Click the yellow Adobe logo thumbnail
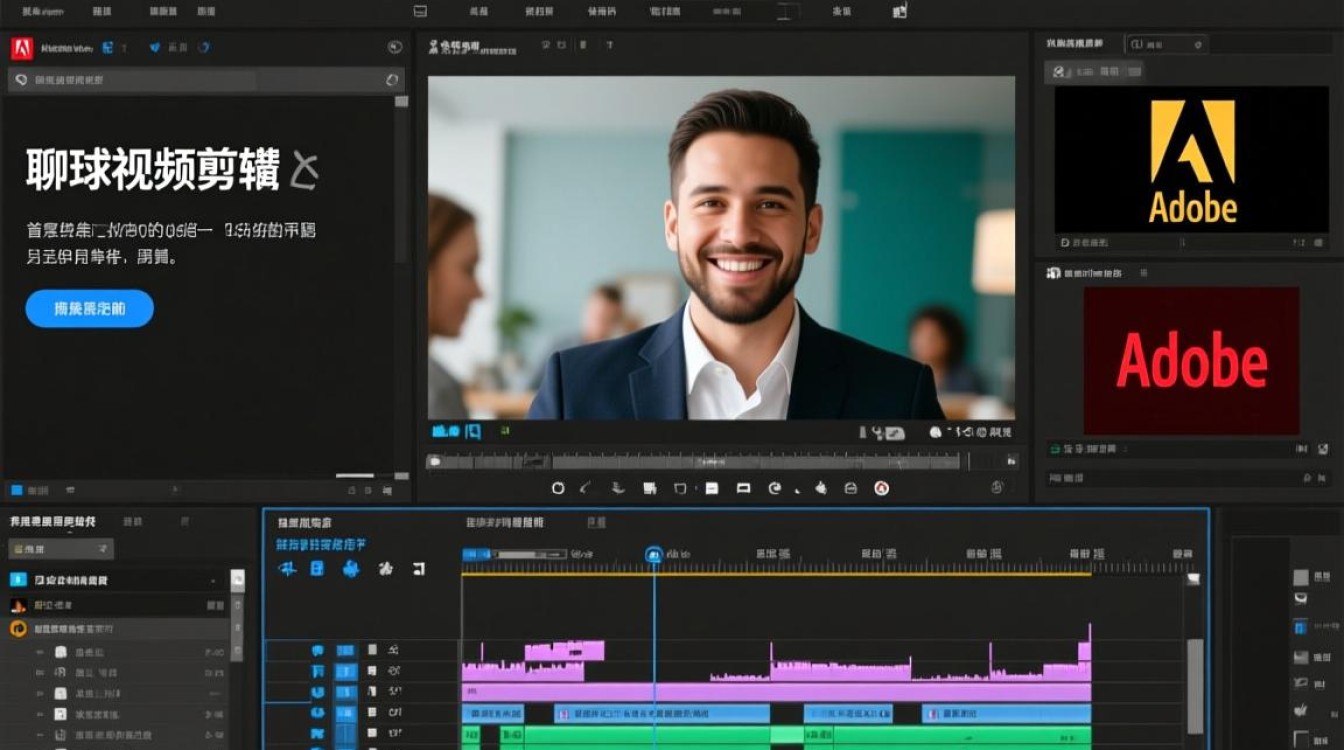The image size is (1344, 750). coord(1191,159)
